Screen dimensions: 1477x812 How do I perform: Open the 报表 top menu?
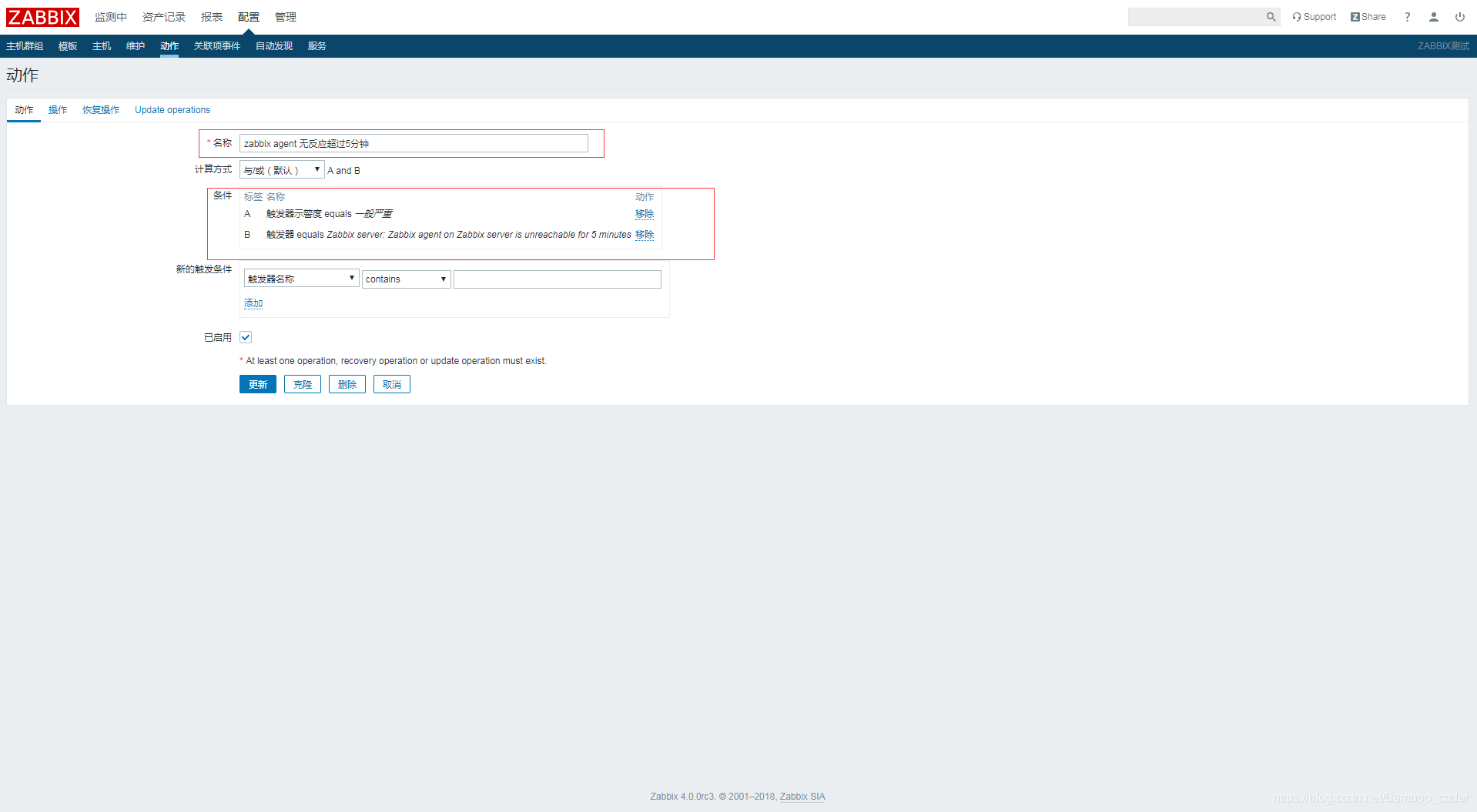pos(212,17)
